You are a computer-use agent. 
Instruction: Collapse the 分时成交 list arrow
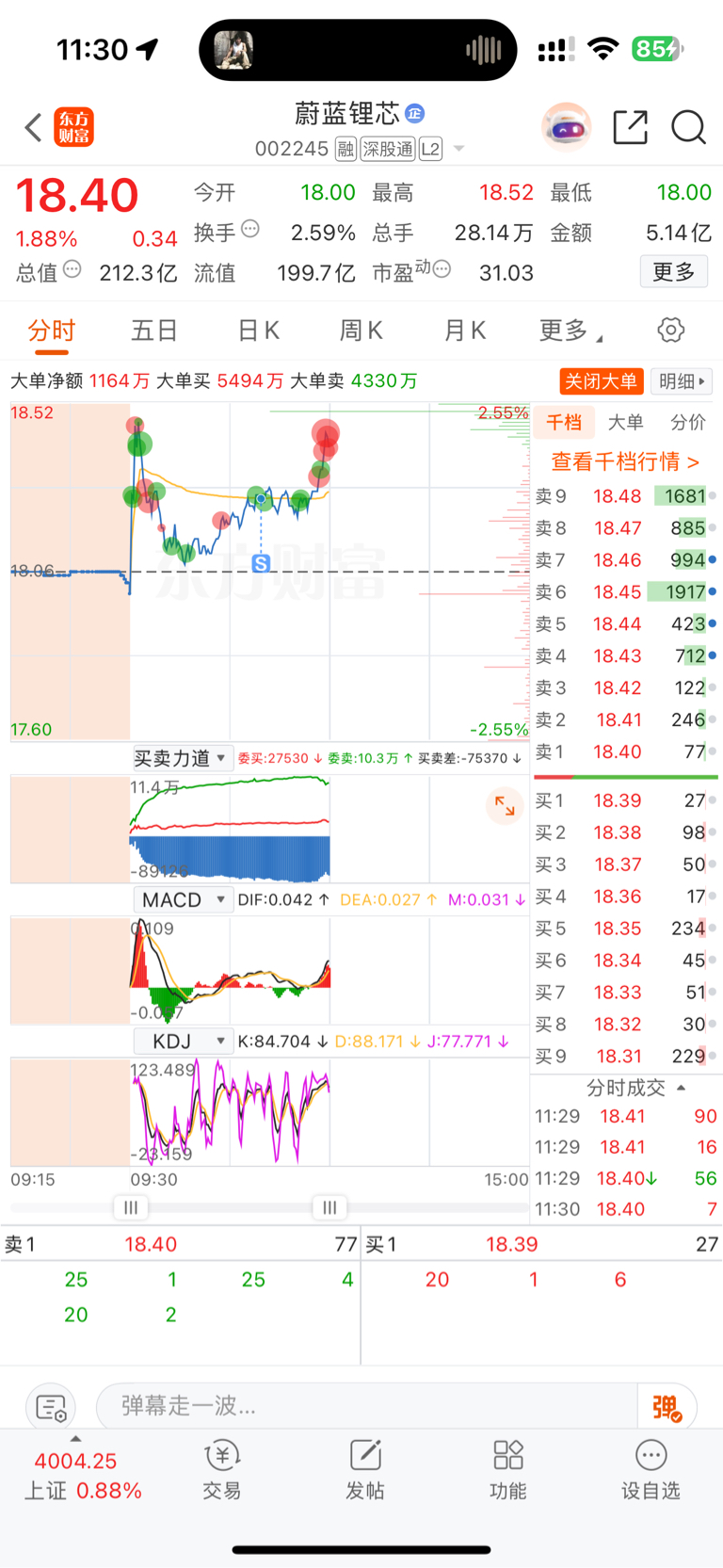pos(681,1088)
